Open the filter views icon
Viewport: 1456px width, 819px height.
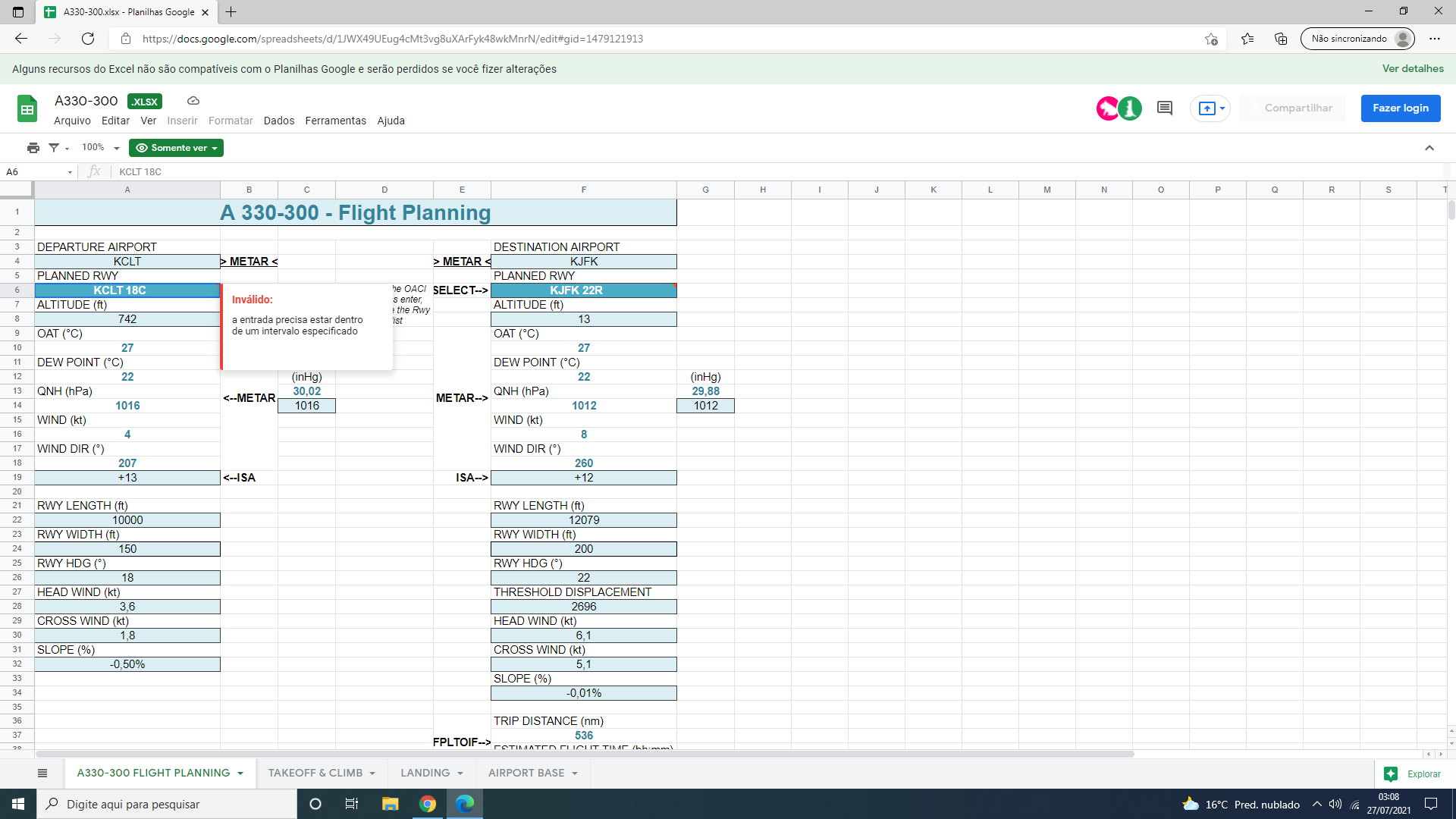coord(55,148)
